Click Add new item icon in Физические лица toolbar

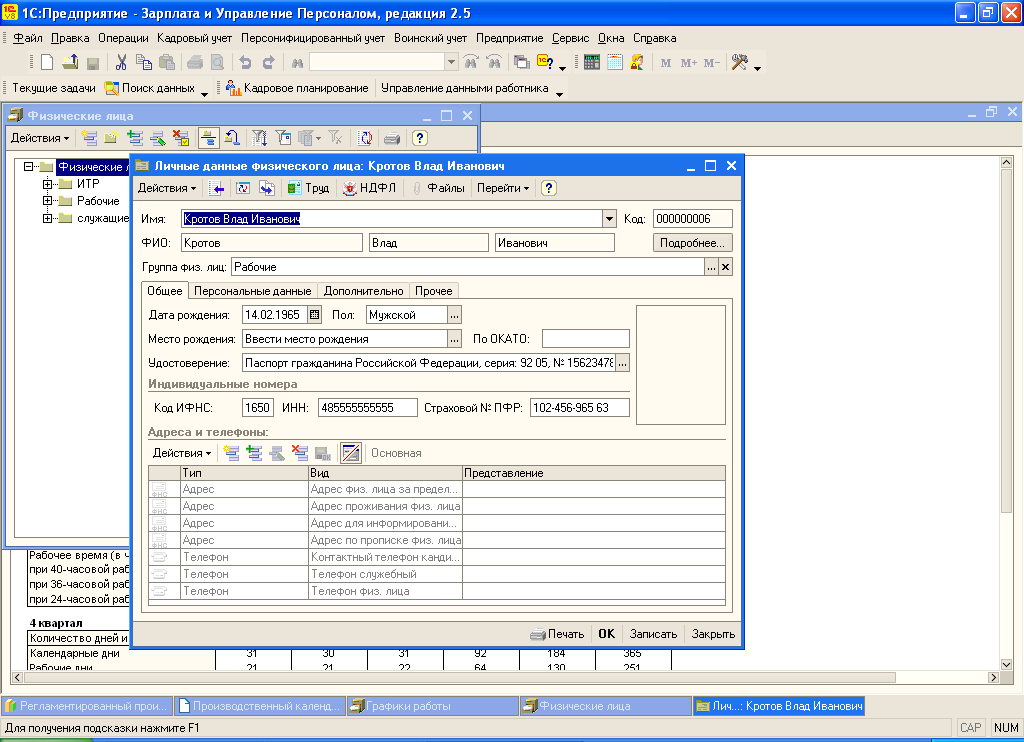coord(89,138)
